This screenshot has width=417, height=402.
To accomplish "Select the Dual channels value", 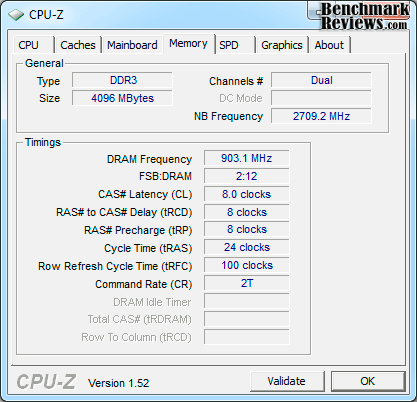I will point(321,80).
